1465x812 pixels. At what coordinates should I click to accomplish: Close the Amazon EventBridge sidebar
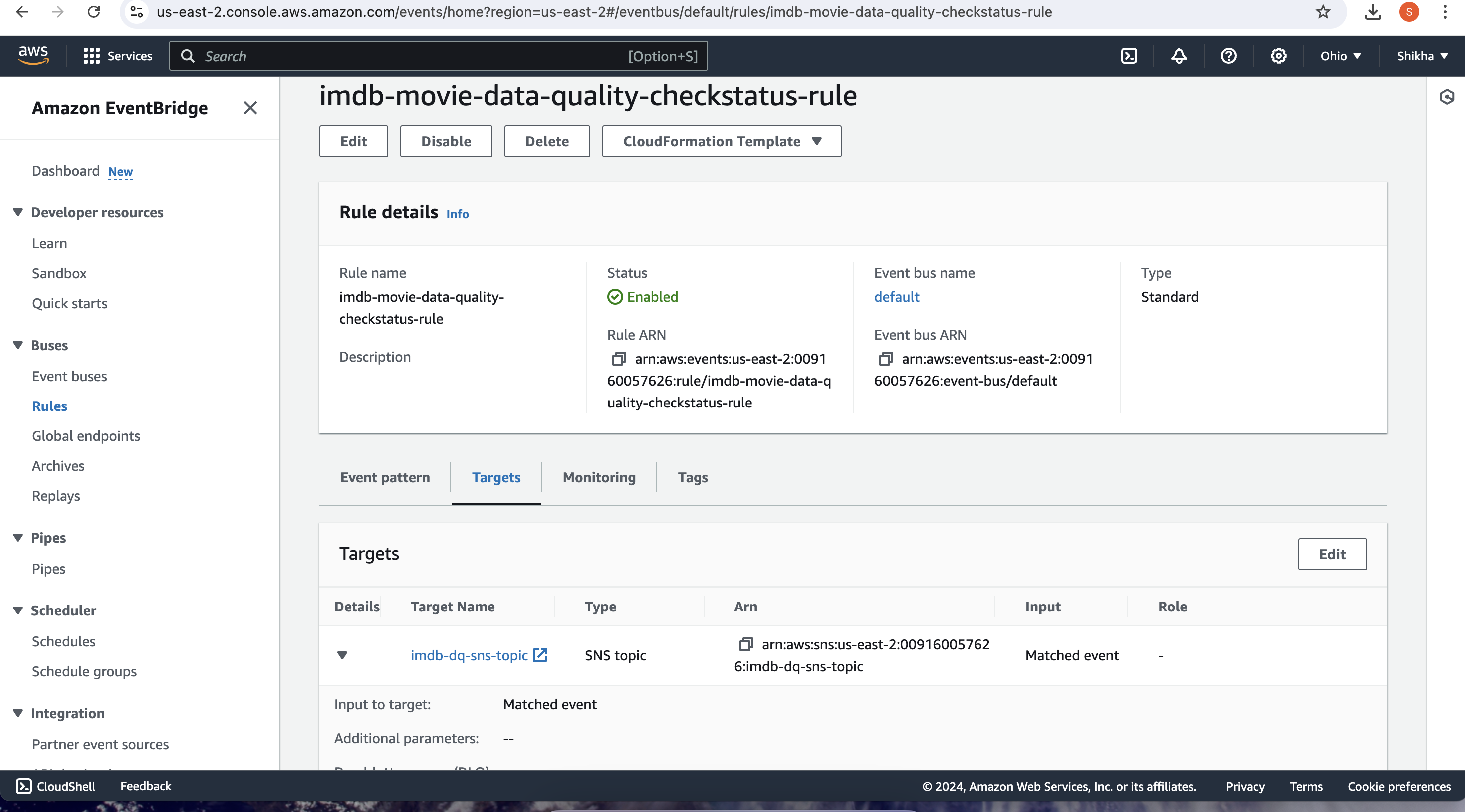[250, 107]
